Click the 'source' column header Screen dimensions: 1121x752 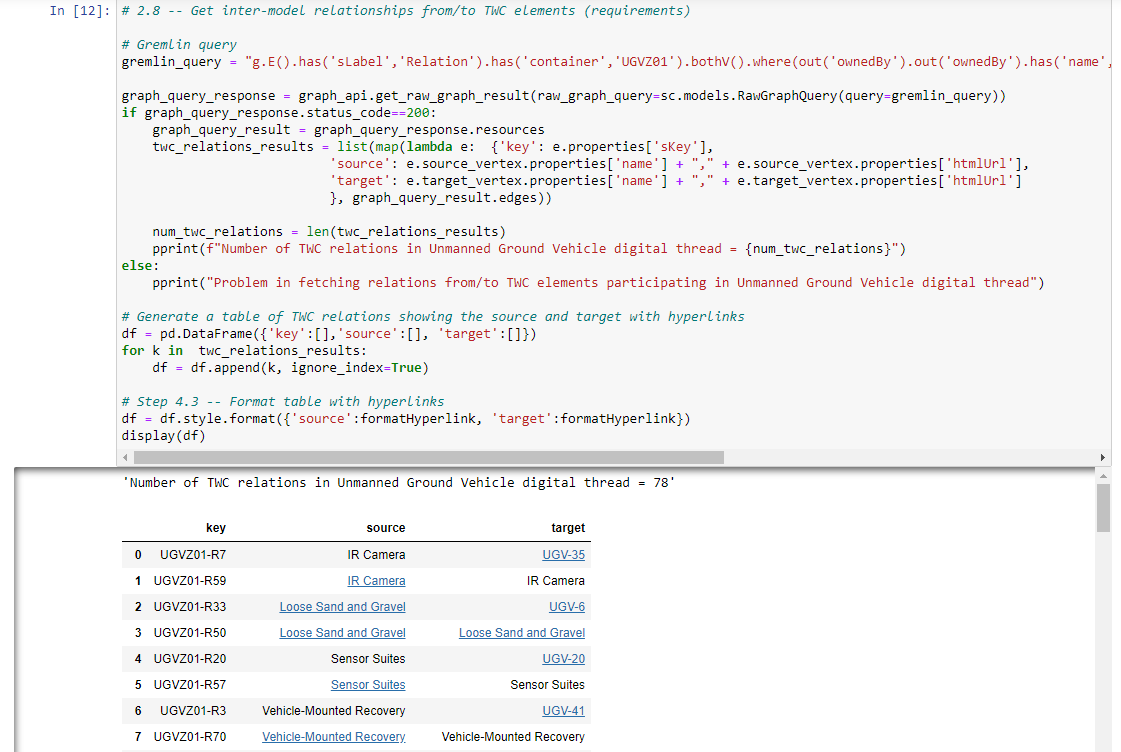pos(386,528)
